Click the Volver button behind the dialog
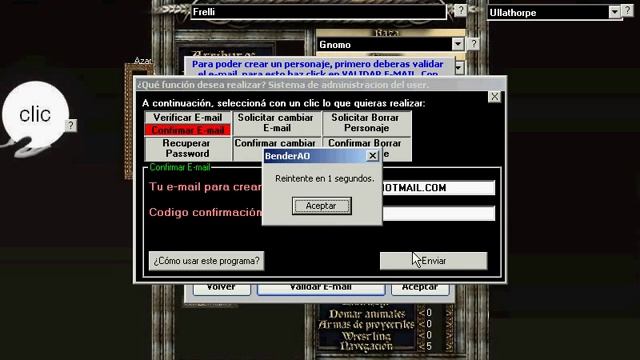 pos(221,289)
